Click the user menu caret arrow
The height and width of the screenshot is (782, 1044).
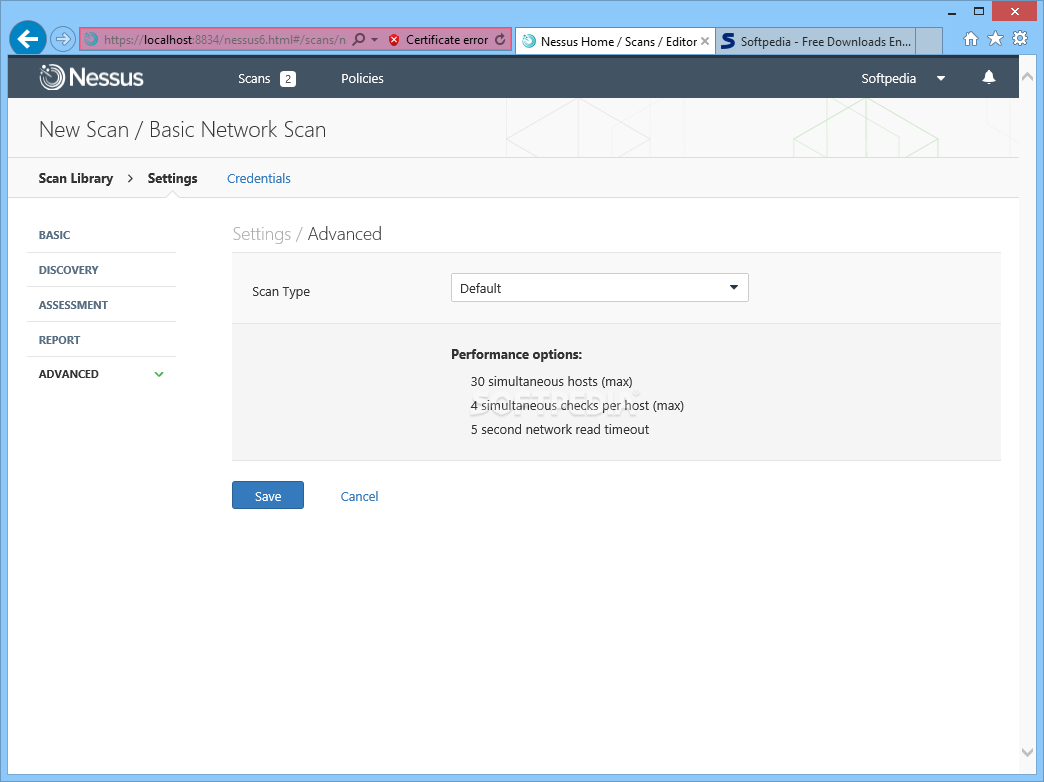pos(941,79)
